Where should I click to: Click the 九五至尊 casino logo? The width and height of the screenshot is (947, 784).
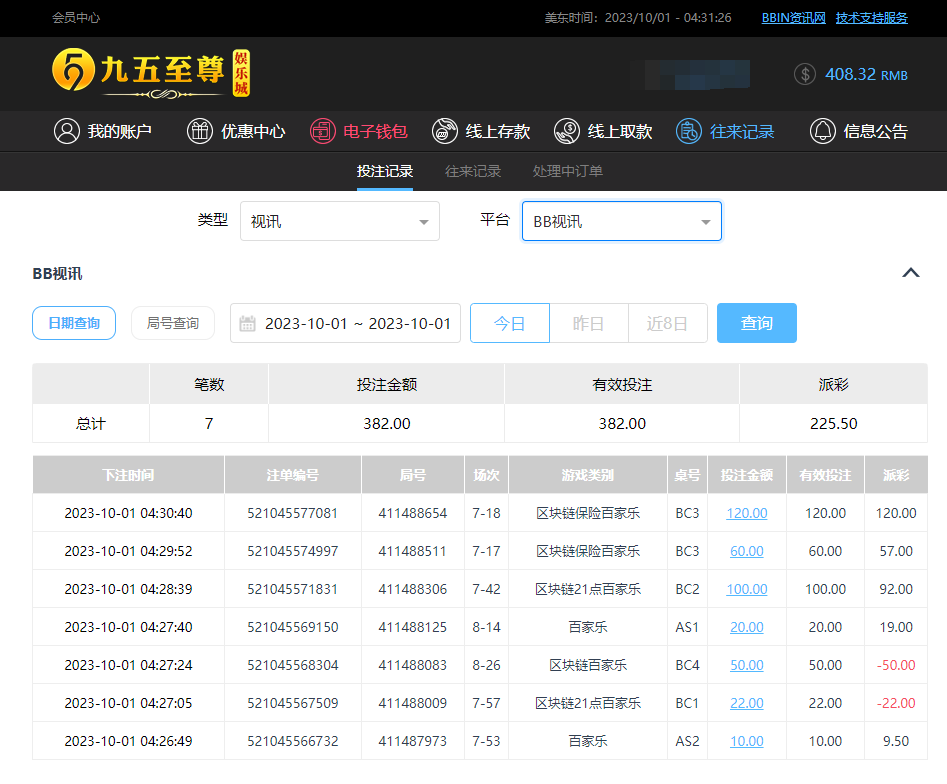pyautogui.click(x=150, y=73)
